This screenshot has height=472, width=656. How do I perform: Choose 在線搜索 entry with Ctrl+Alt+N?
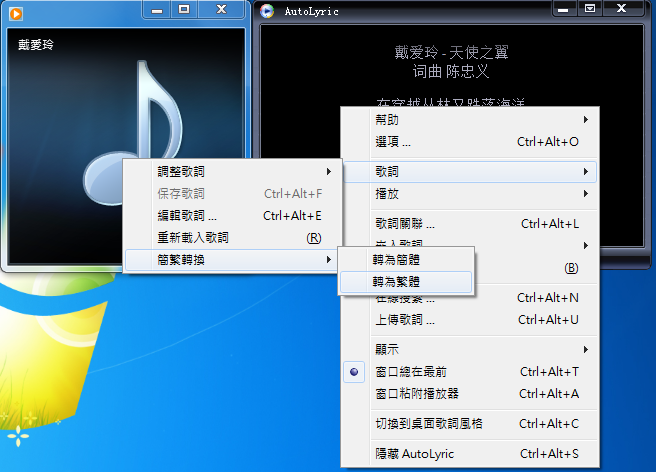(470, 298)
